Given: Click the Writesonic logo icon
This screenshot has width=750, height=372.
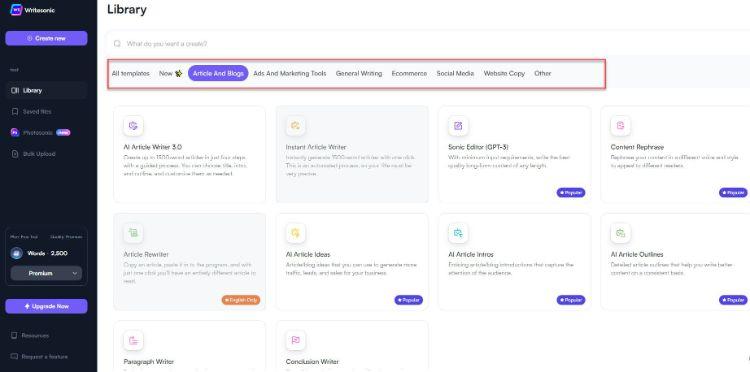Looking at the screenshot, I should [16, 10].
